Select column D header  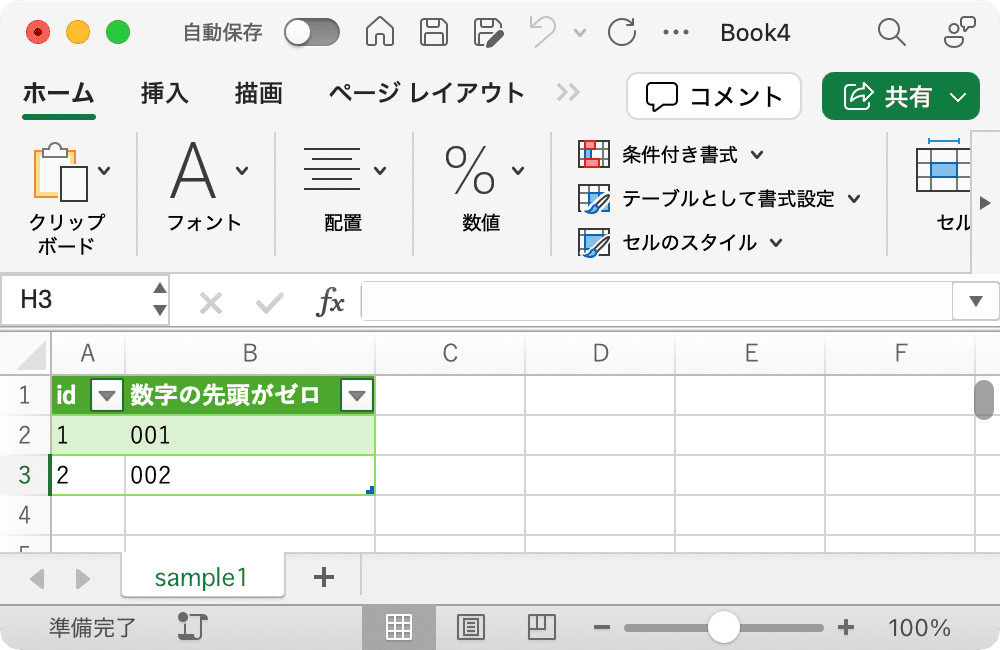point(600,353)
